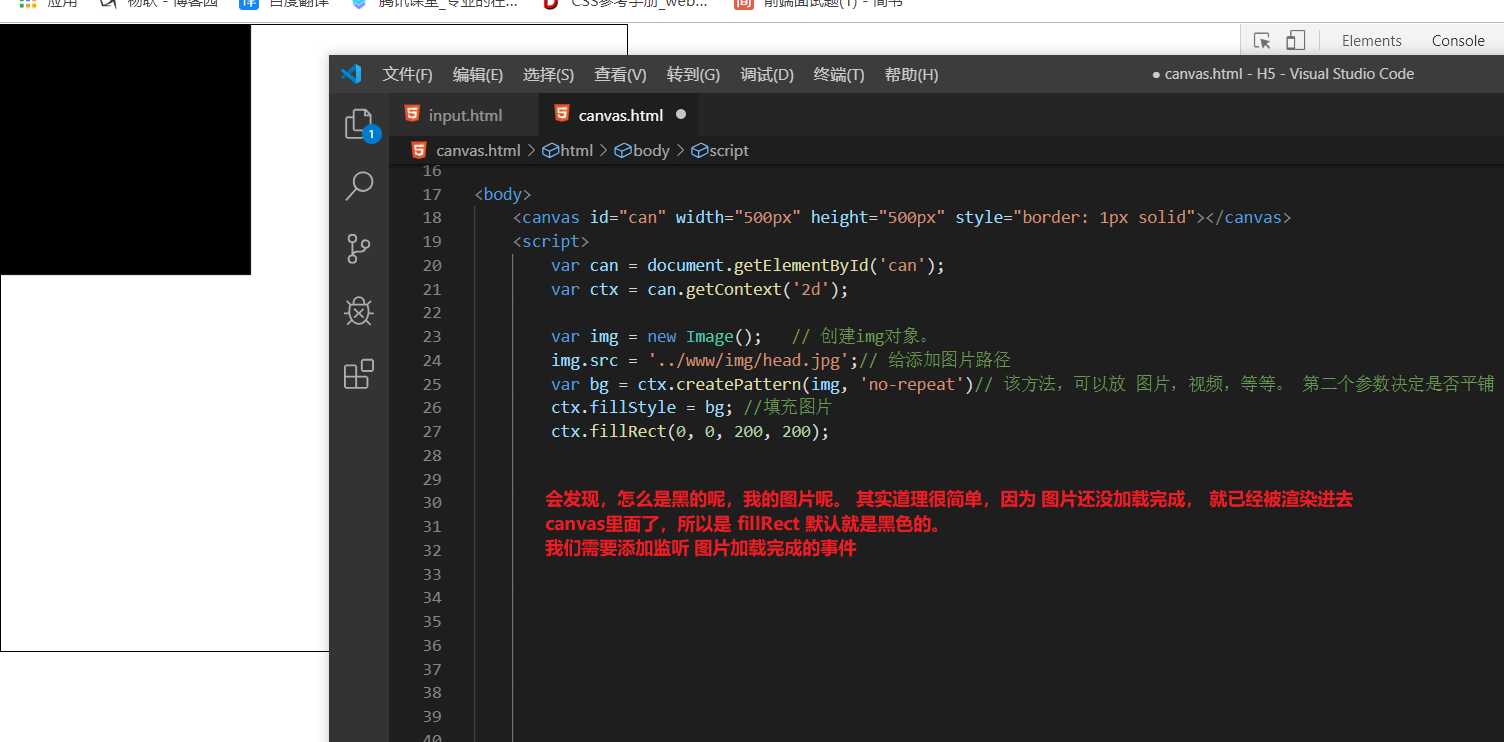Click the CSS参考手册 bookmark in browser

(x=624, y=3)
